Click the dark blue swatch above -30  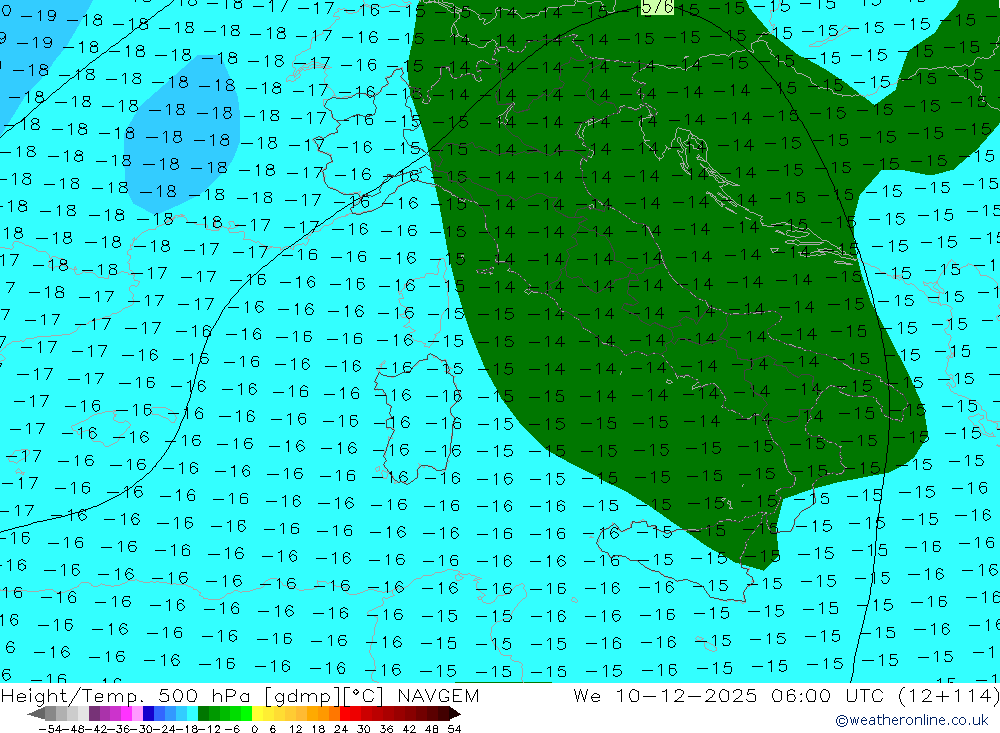149,714
